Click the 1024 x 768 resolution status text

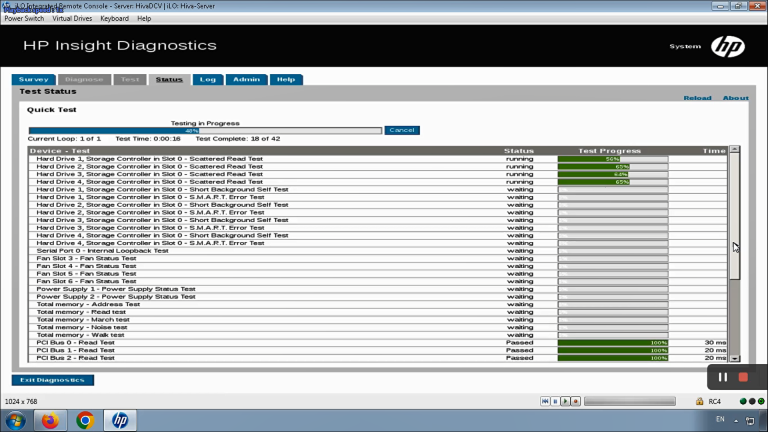pos(21,402)
